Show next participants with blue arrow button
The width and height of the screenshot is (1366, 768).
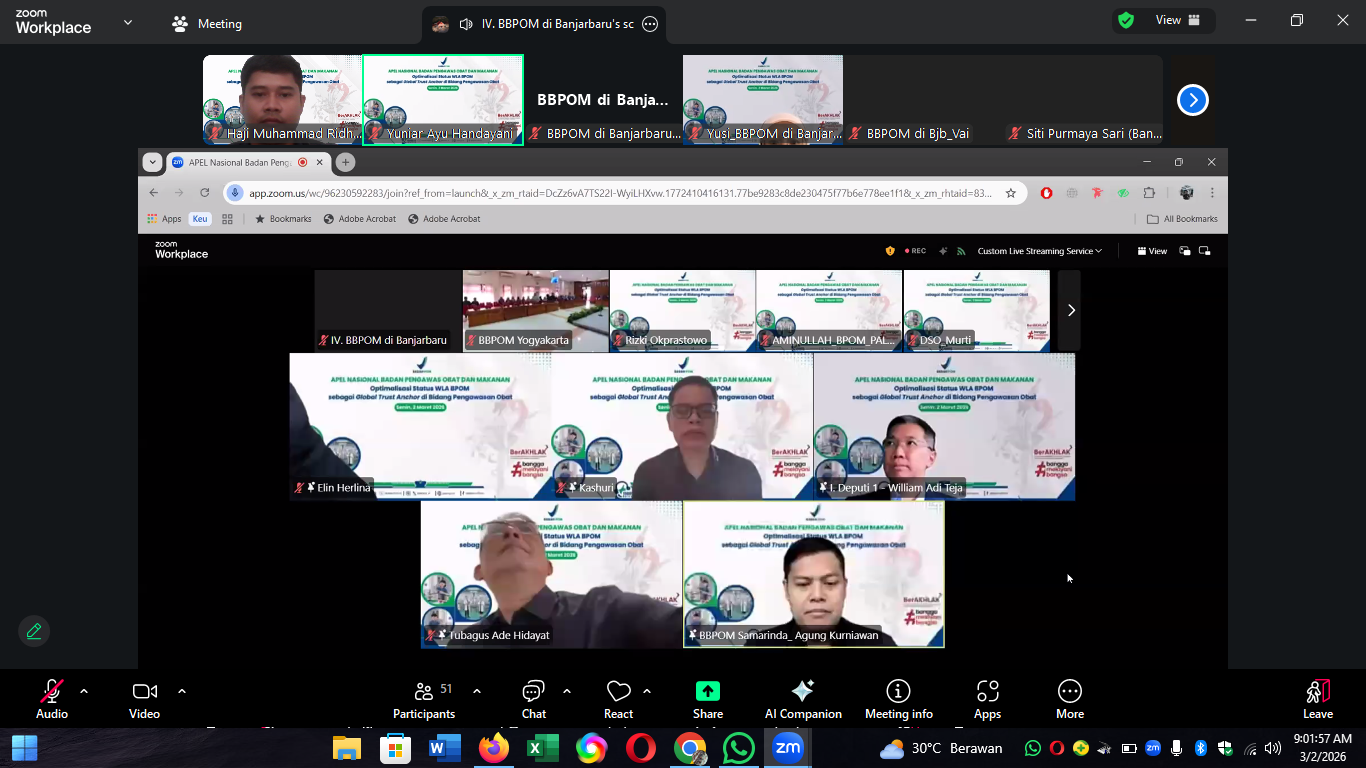point(1192,100)
